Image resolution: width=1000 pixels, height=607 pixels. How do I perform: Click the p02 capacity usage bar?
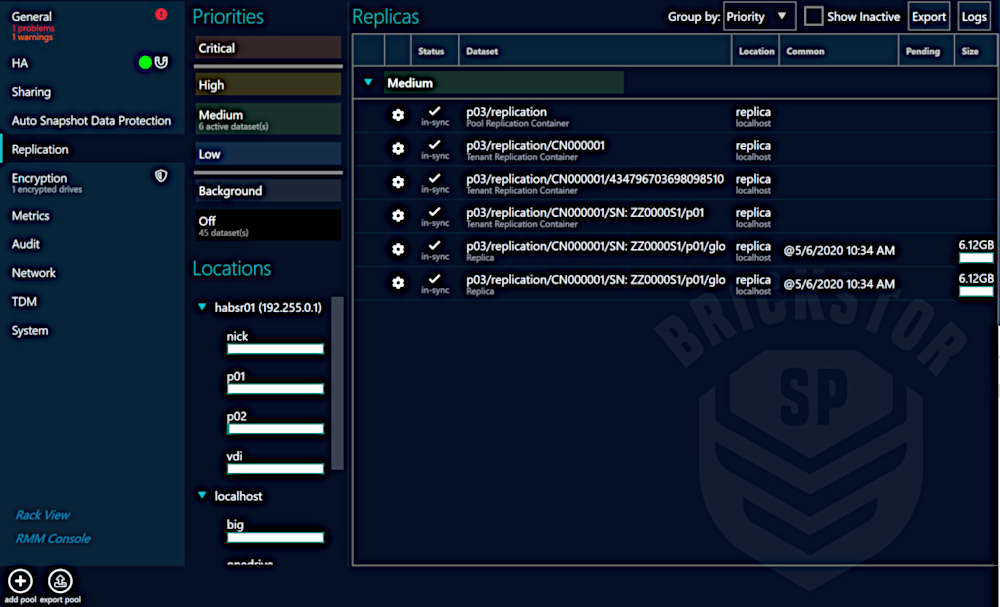275,428
